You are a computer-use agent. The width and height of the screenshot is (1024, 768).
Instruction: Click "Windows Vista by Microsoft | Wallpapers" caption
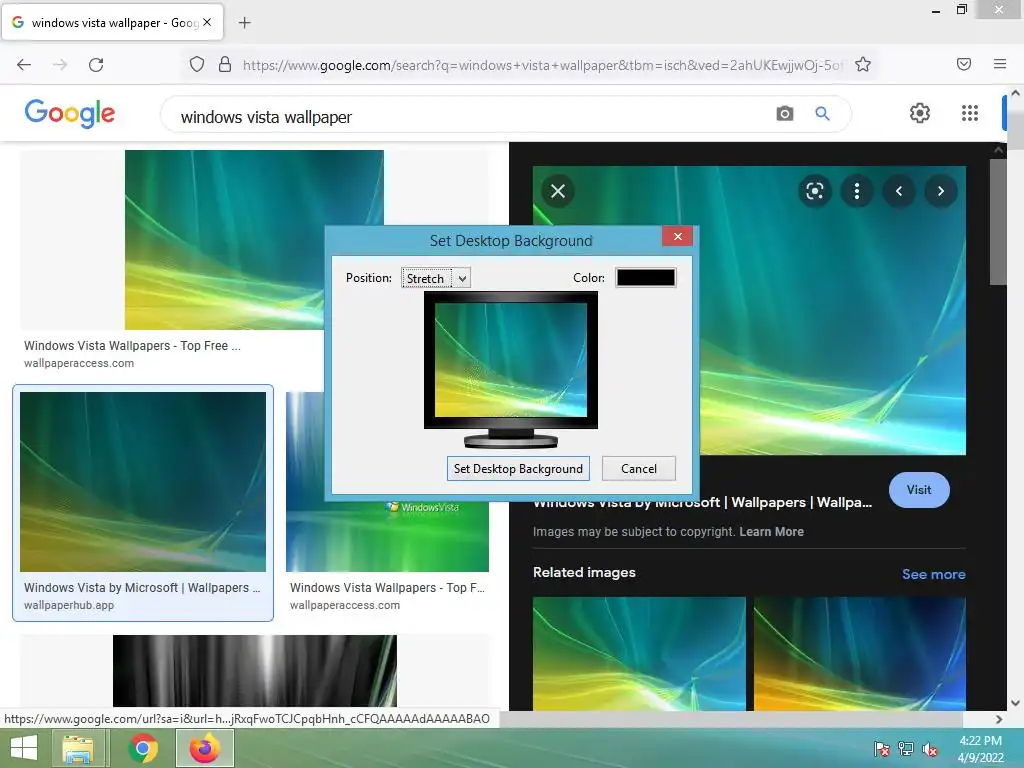142,588
